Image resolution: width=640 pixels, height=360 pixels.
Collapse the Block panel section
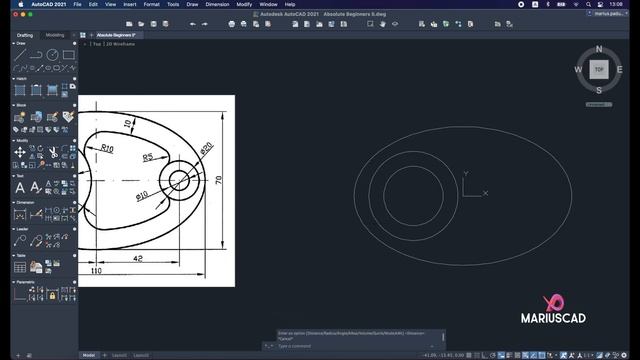point(13,105)
